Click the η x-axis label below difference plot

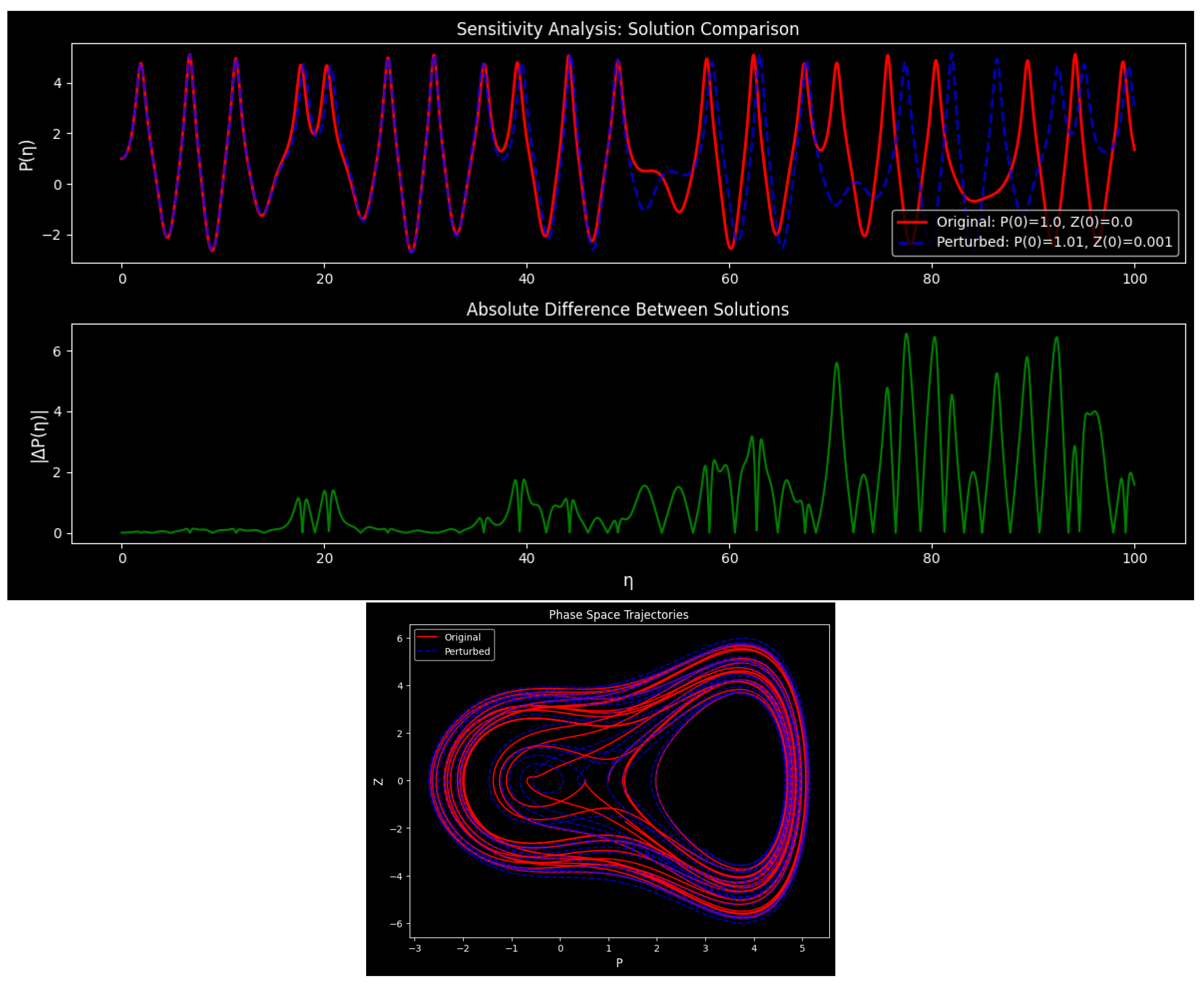click(628, 581)
